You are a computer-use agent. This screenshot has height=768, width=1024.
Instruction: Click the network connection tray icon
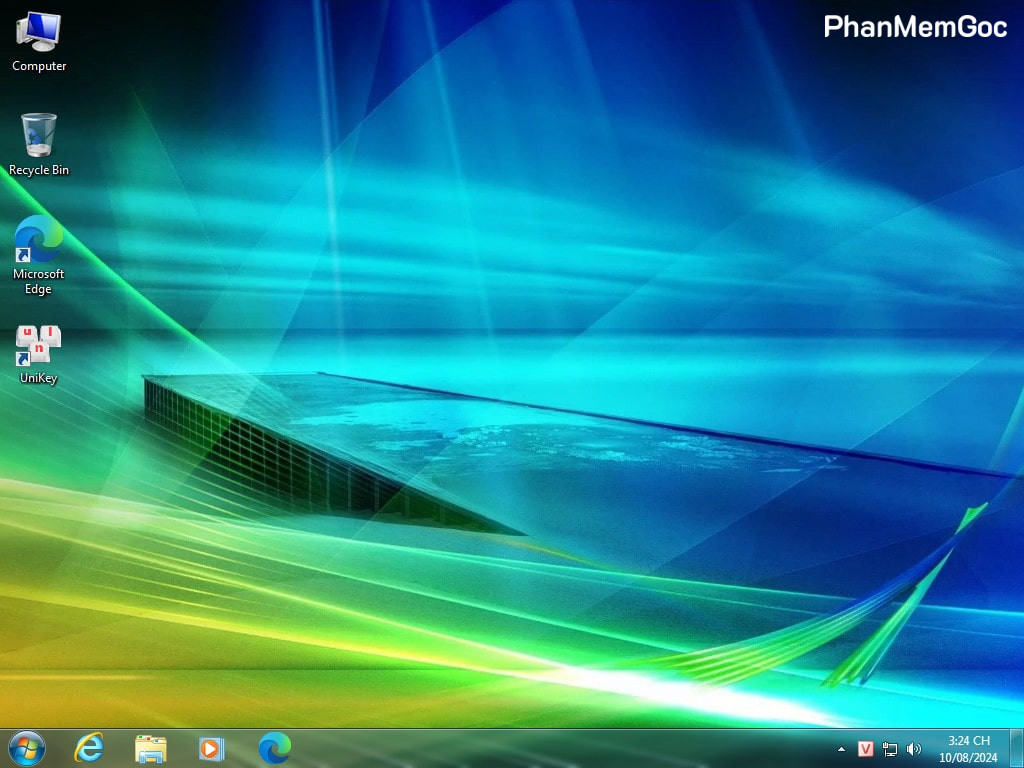(x=890, y=749)
